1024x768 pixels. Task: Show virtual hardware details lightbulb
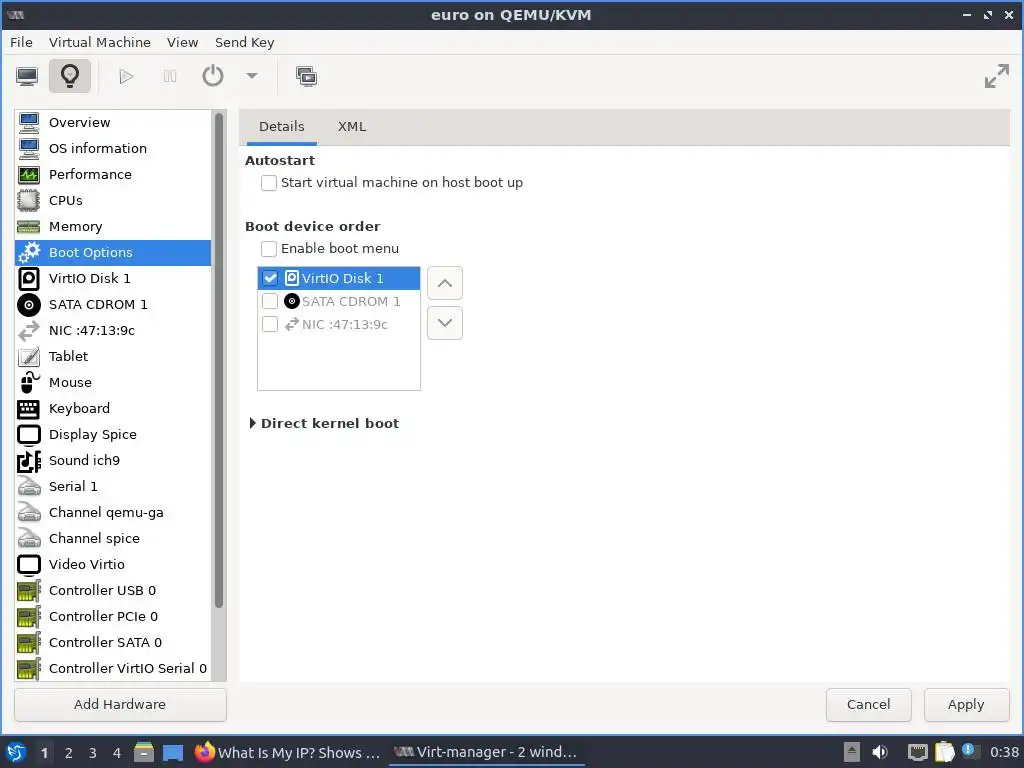pos(70,76)
